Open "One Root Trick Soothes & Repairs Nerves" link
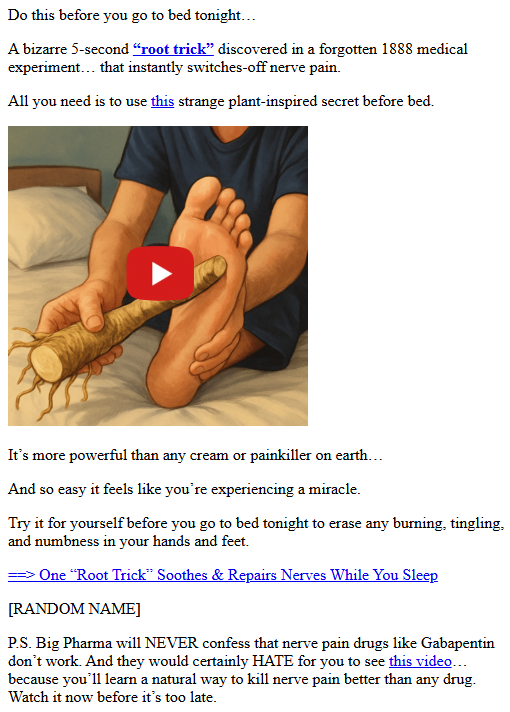 click(x=223, y=575)
